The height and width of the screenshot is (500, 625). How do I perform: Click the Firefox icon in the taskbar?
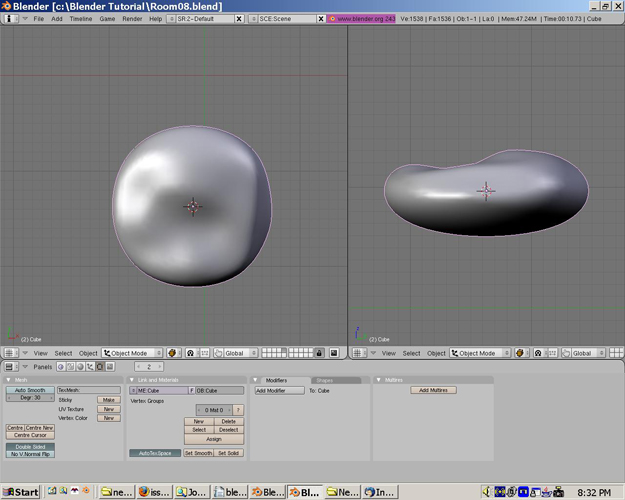(x=143, y=492)
